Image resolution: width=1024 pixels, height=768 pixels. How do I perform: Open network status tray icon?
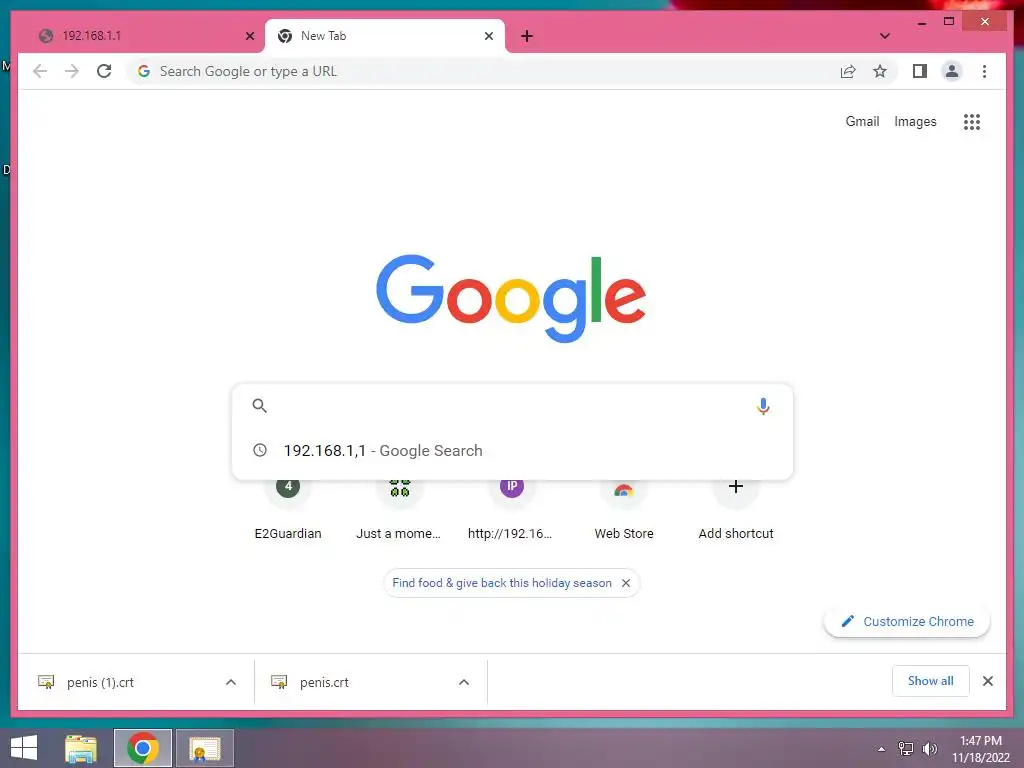pyautogui.click(x=906, y=749)
